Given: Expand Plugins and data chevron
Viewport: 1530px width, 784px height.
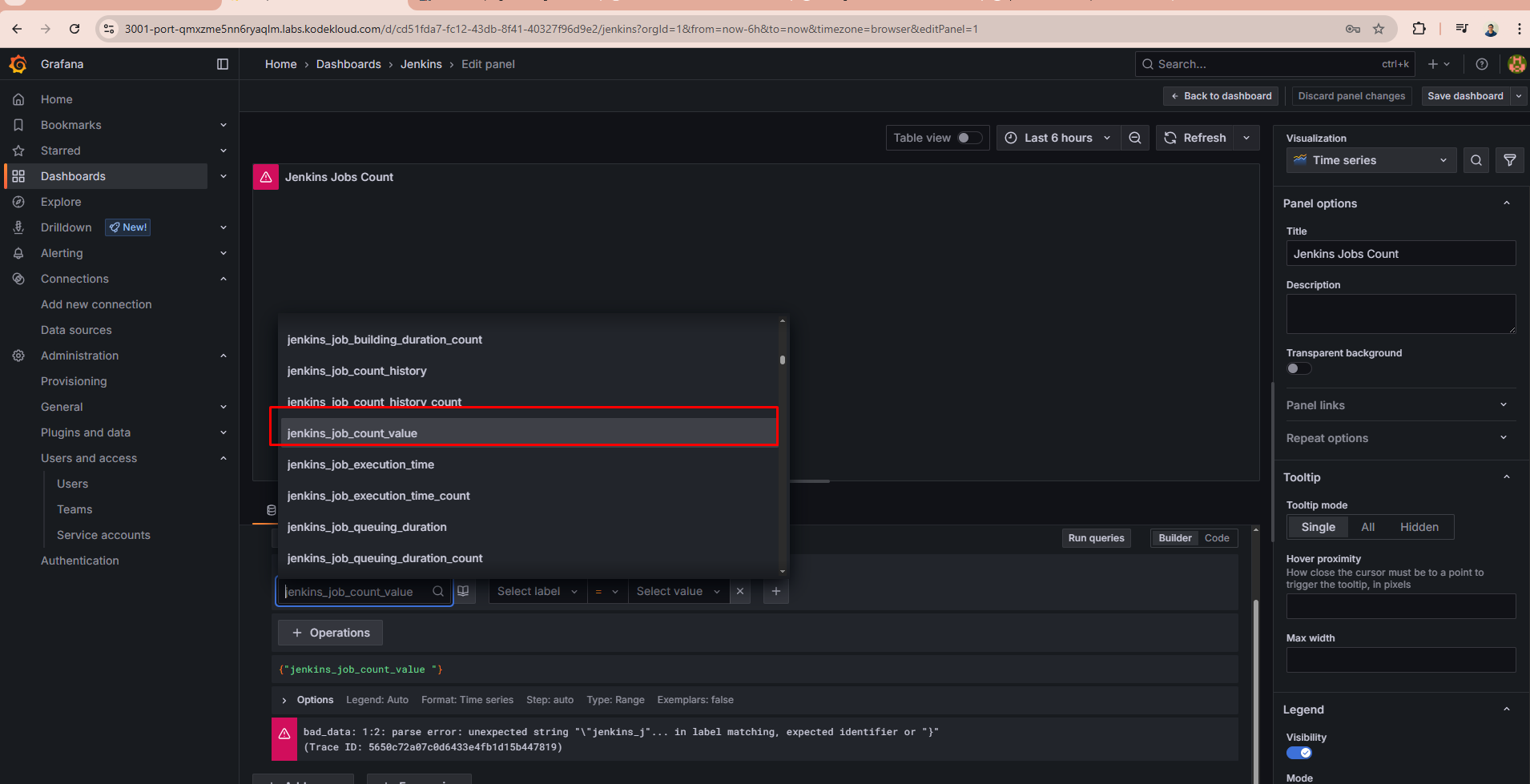Looking at the screenshot, I should pyautogui.click(x=223, y=432).
